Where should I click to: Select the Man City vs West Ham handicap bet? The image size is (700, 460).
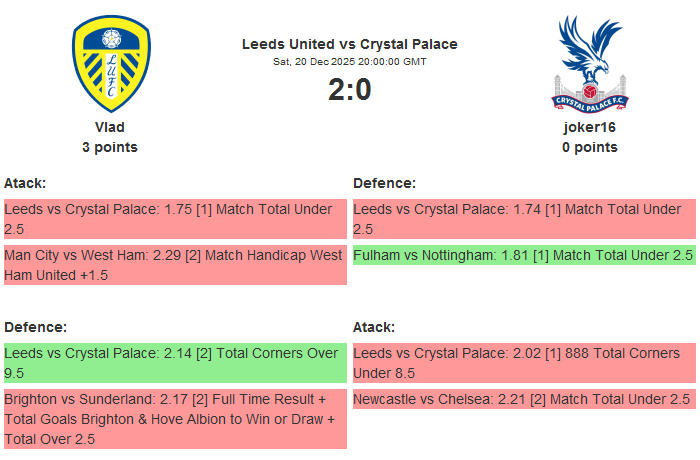175,265
